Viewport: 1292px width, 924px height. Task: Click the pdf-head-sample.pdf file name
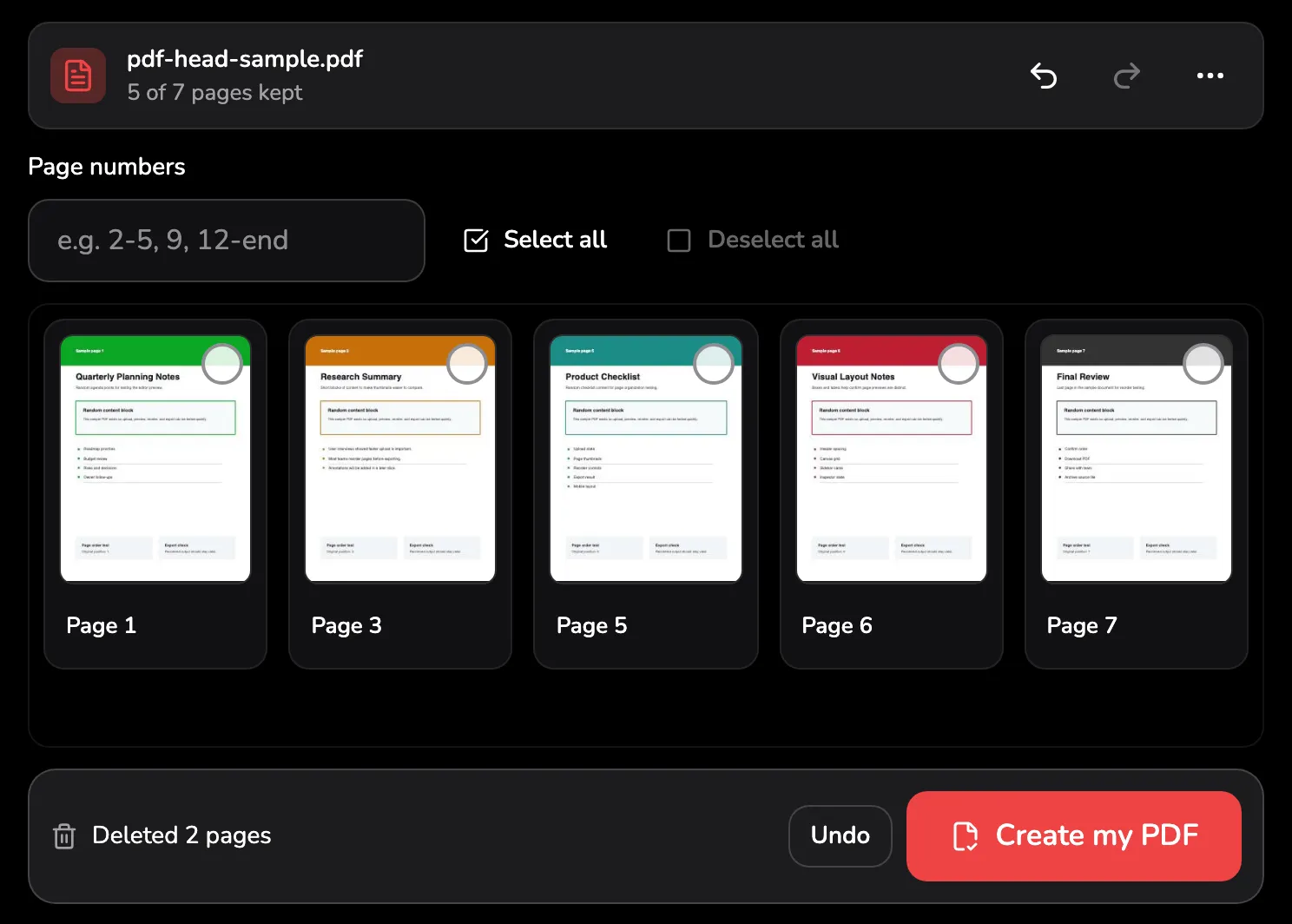coord(245,59)
